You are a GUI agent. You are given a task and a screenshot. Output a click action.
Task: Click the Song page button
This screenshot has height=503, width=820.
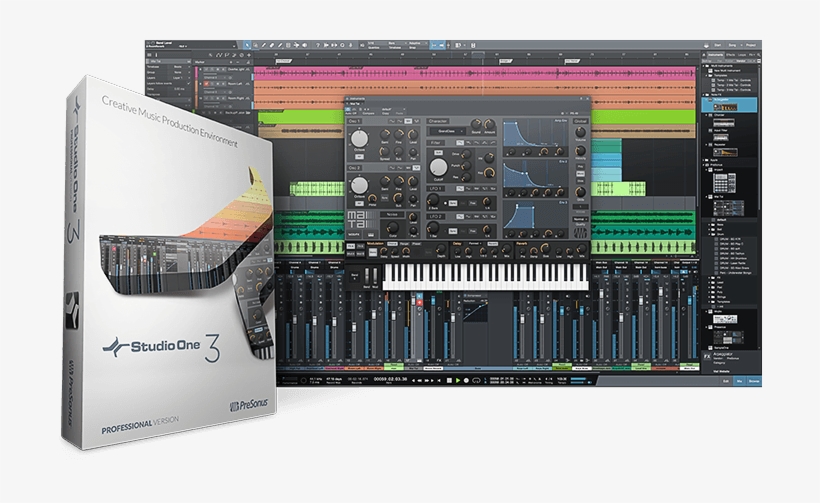[x=732, y=45]
